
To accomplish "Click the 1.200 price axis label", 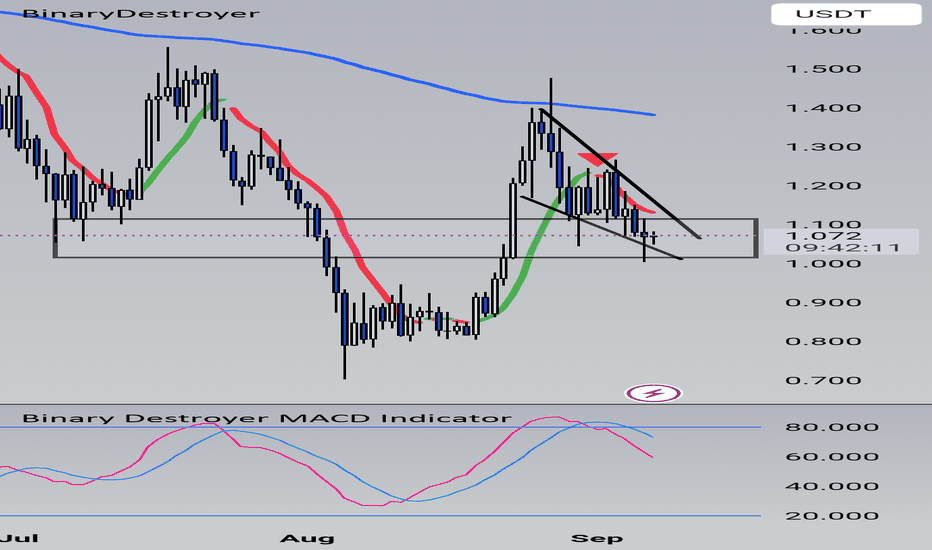I will [x=823, y=186].
